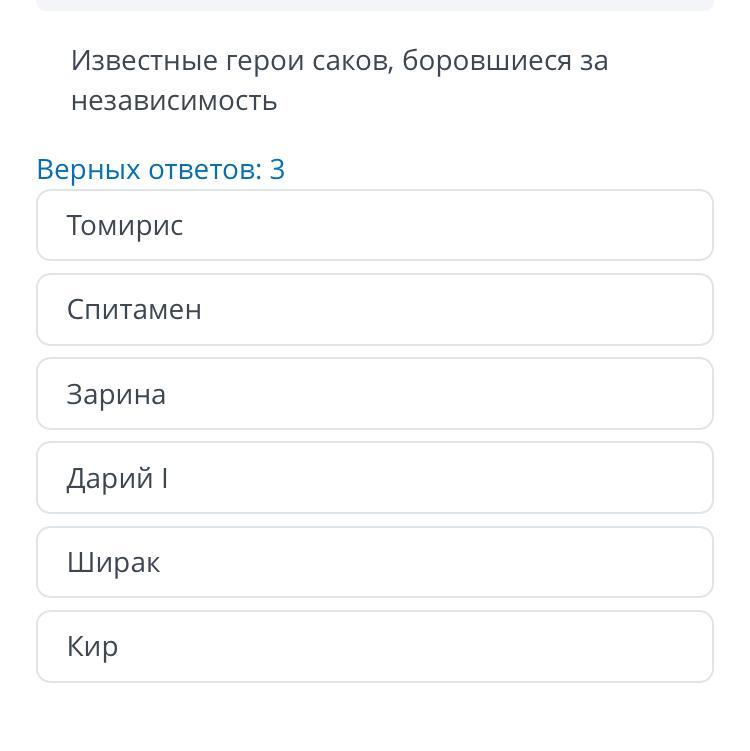Select the answer option Спитамен
The height and width of the screenshot is (751, 750).
coord(374,310)
